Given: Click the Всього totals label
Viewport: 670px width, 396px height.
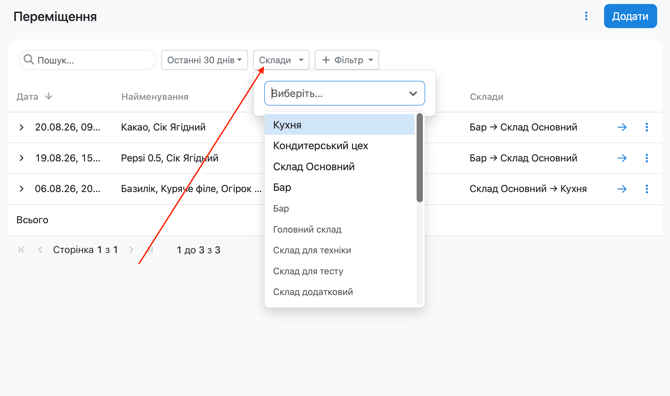Looking at the screenshot, I should (32, 220).
